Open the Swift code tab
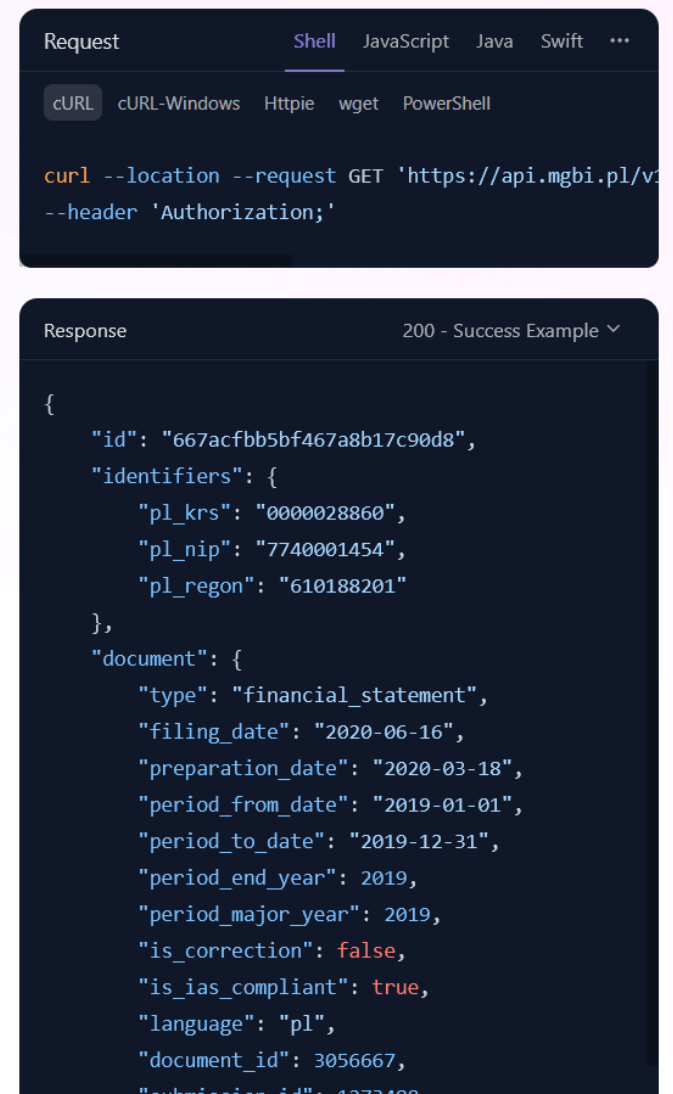 [x=561, y=42]
